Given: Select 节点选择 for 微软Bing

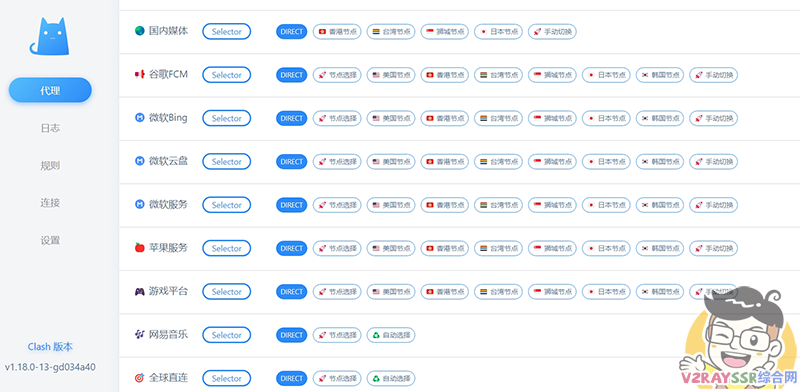Looking at the screenshot, I should (337, 118).
